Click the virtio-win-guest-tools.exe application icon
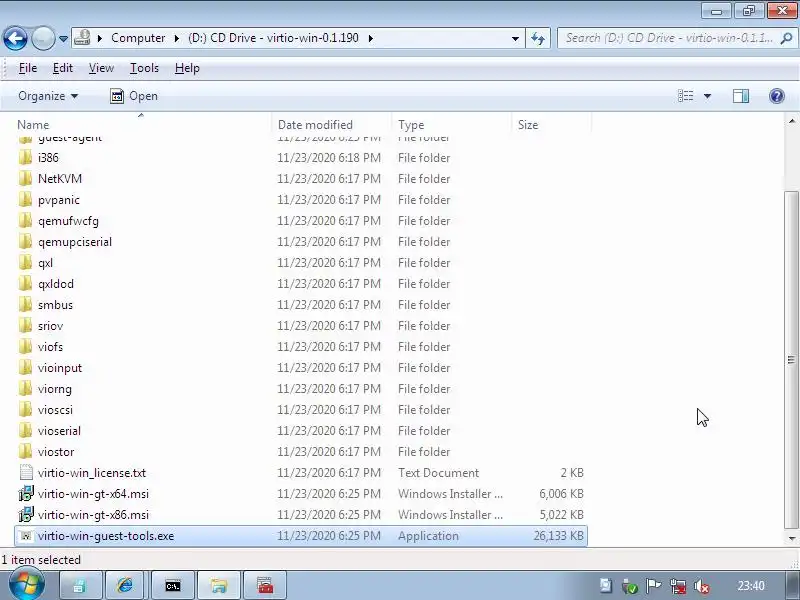Image resolution: width=800 pixels, height=600 pixels. pos(26,536)
